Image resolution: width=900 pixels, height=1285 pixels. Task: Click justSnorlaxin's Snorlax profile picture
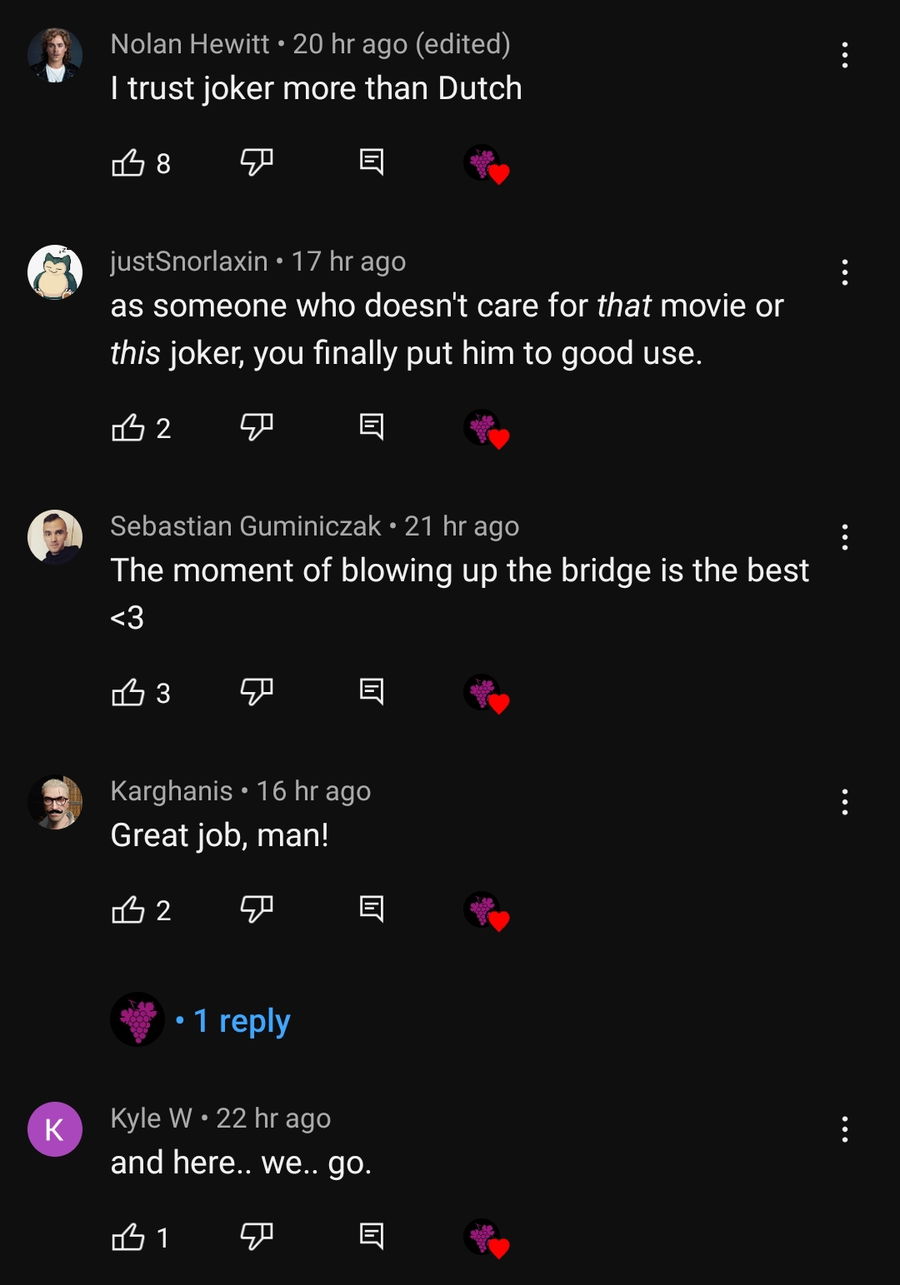pos(55,272)
